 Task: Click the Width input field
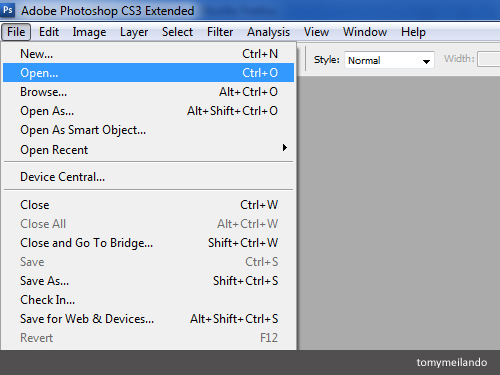click(489, 59)
